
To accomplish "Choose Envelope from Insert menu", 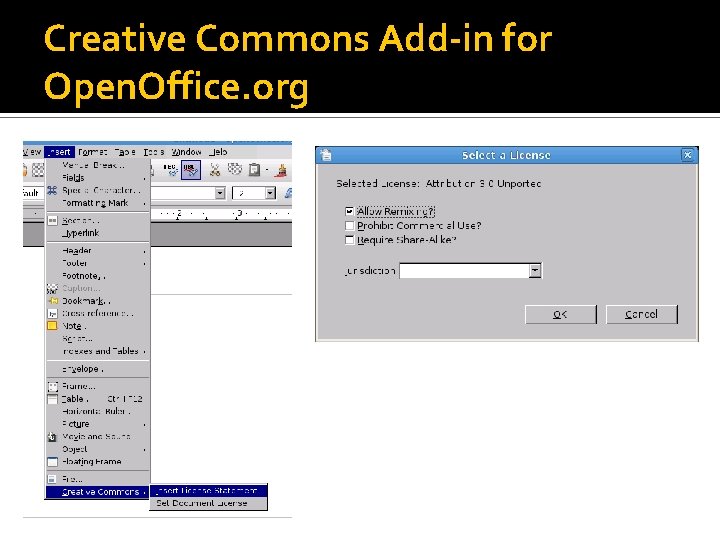I will [x=98, y=369].
